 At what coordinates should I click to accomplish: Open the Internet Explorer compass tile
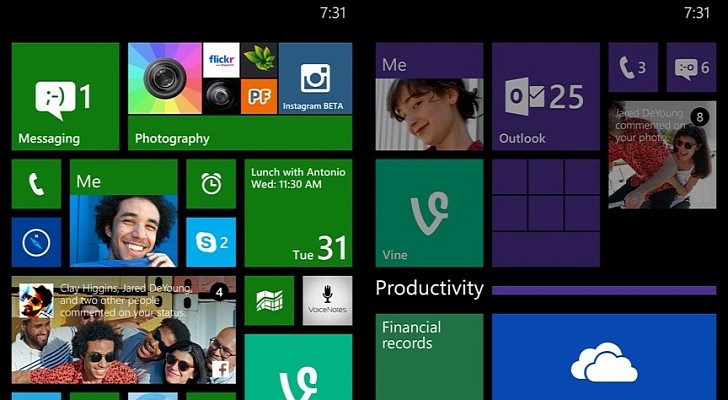coord(36,242)
